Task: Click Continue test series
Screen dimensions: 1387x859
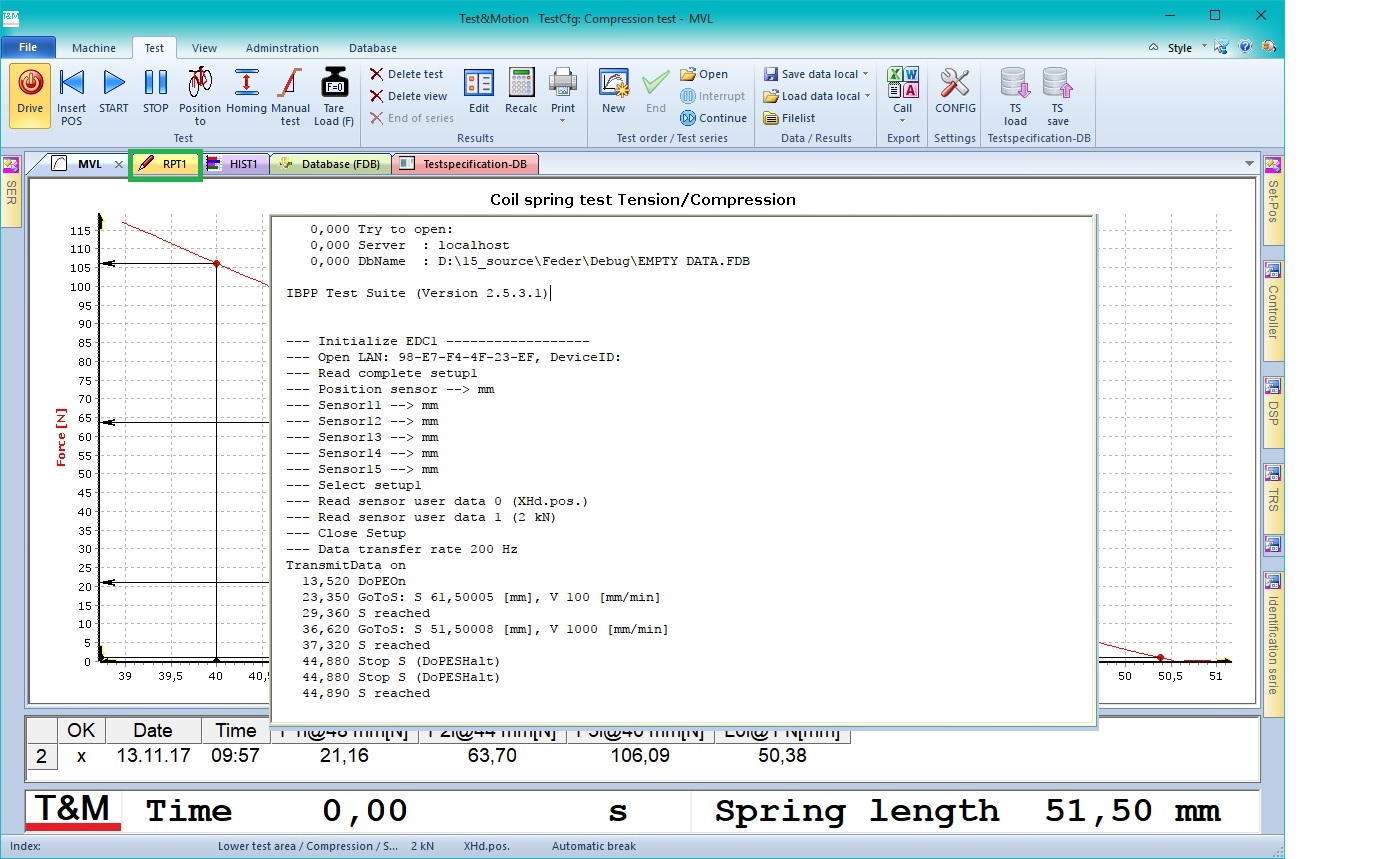Action: point(714,118)
